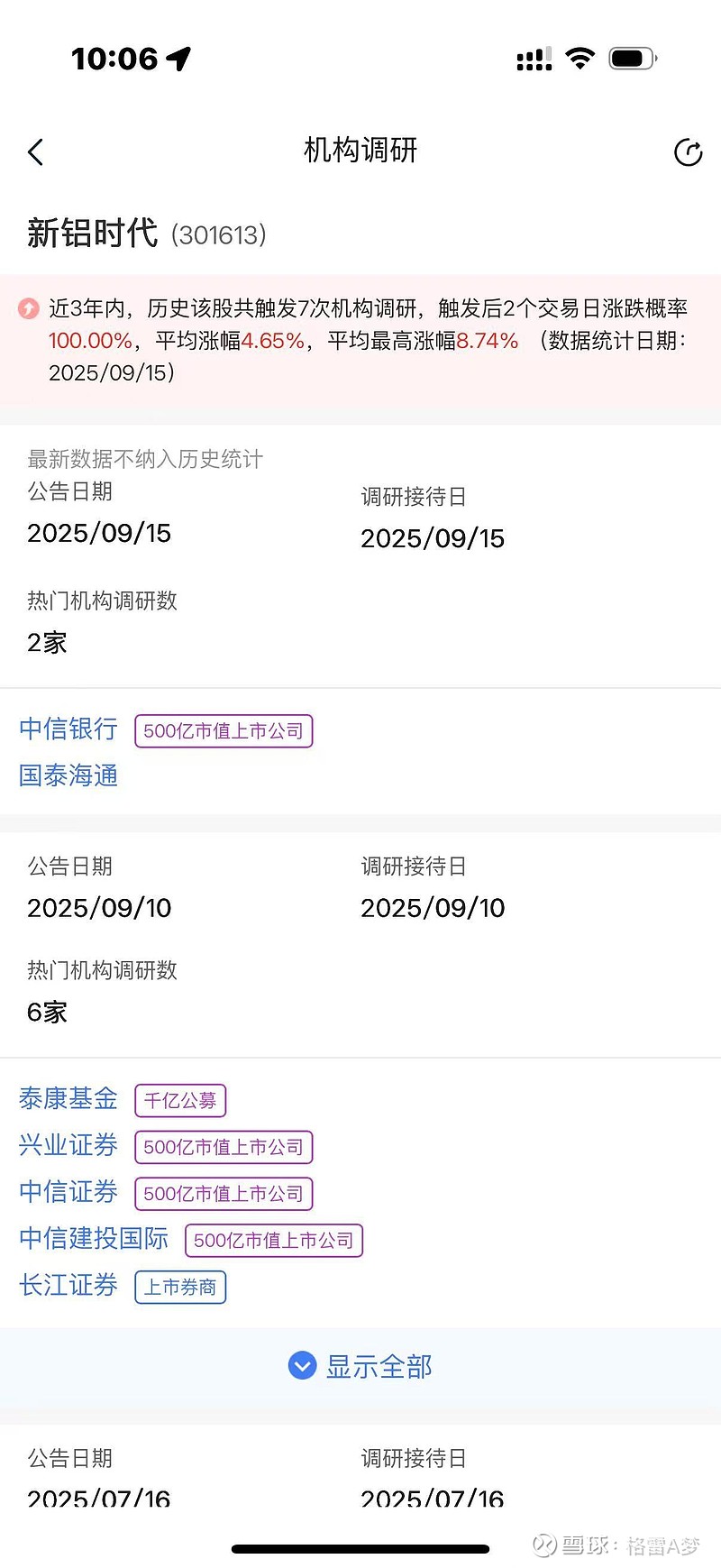Viewport: 721px width, 1568px height.
Task: Expand list with 显示全部
Action: [x=379, y=1367]
